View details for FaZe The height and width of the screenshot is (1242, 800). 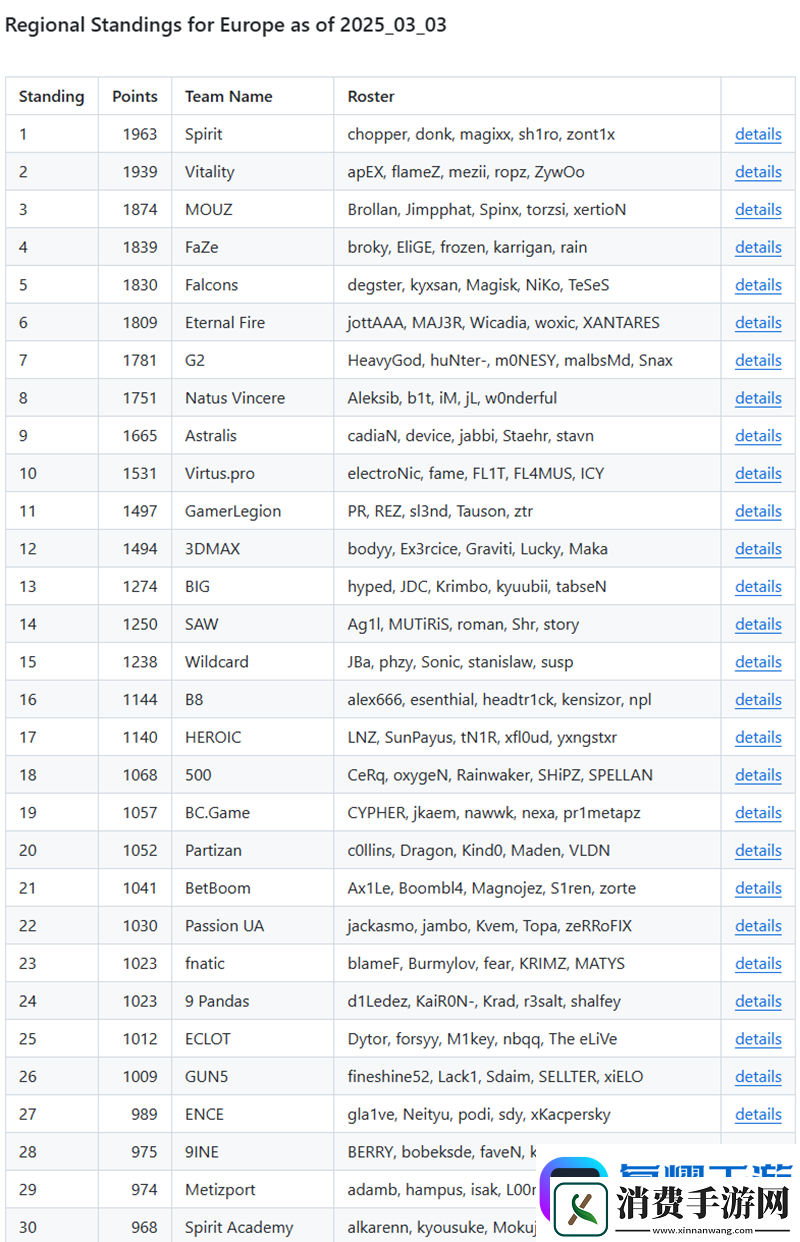(758, 247)
